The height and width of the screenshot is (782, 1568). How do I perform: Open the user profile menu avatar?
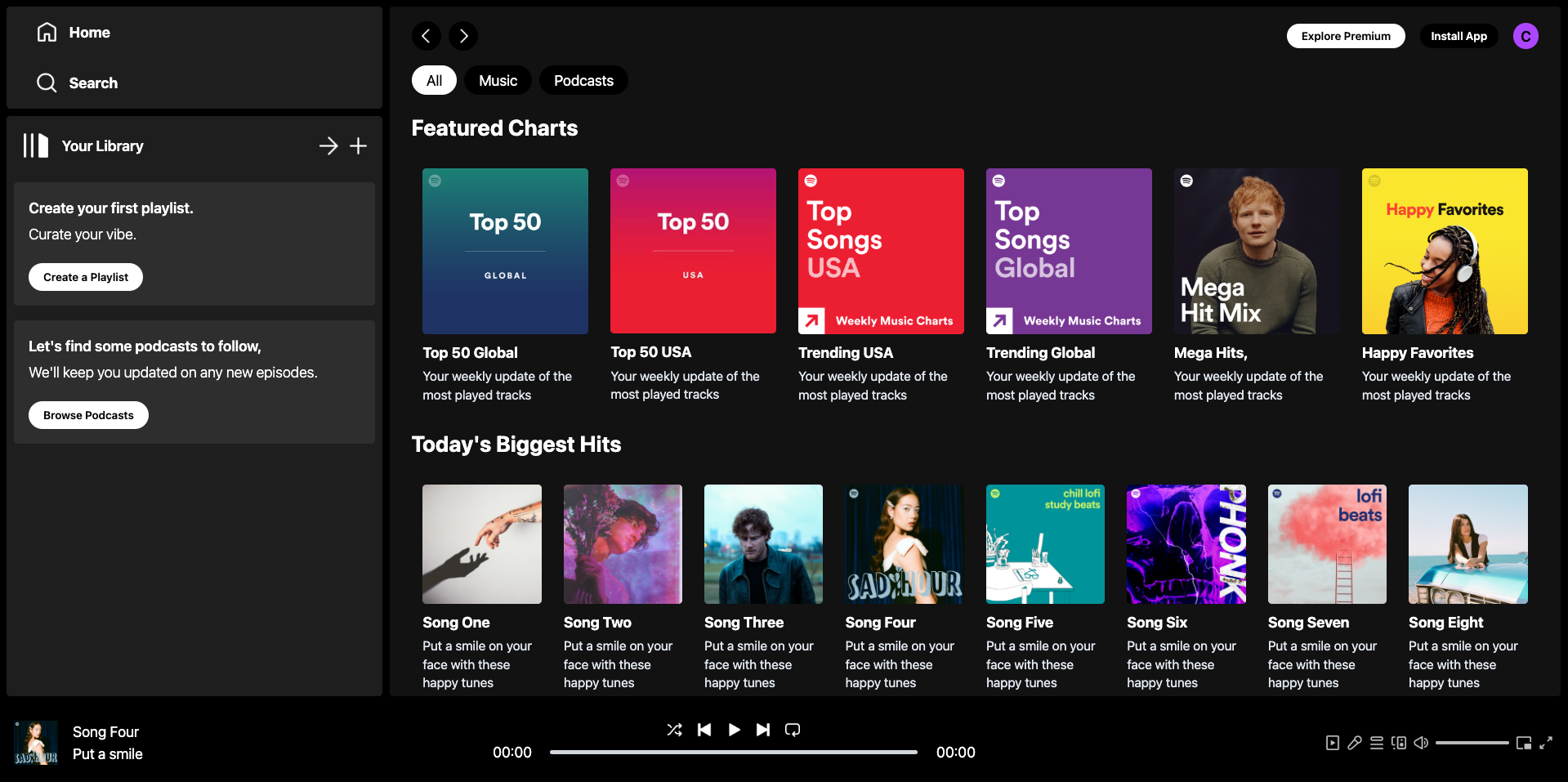tap(1525, 36)
